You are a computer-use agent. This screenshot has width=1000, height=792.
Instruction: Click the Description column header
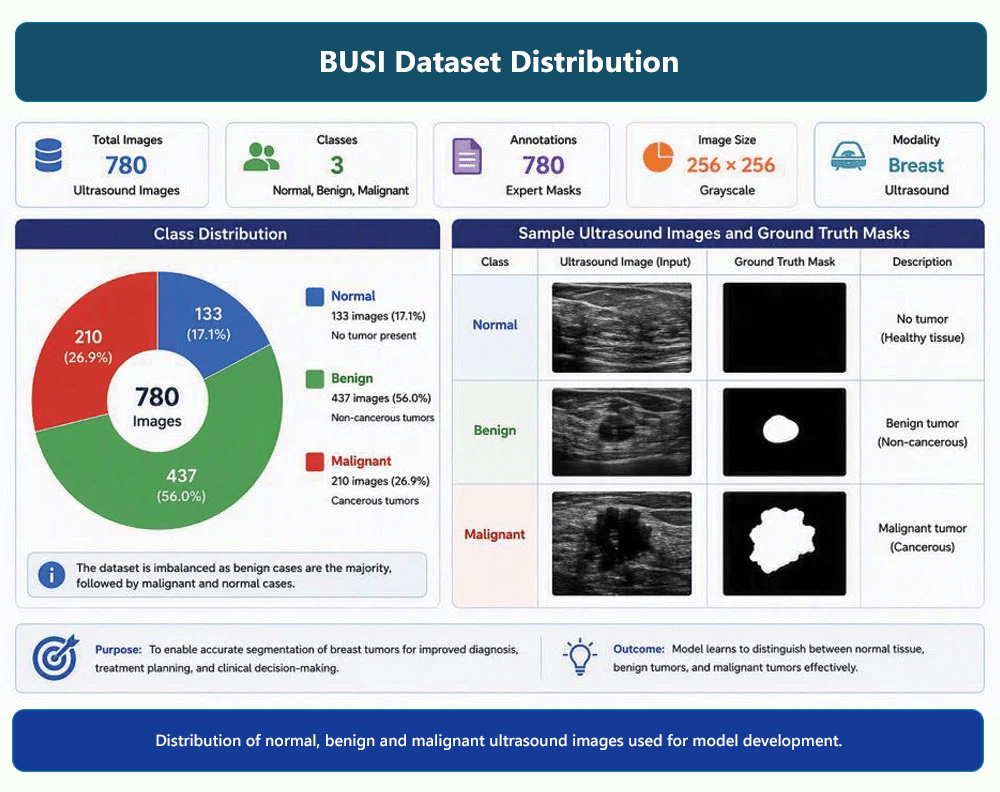coord(922,262)
